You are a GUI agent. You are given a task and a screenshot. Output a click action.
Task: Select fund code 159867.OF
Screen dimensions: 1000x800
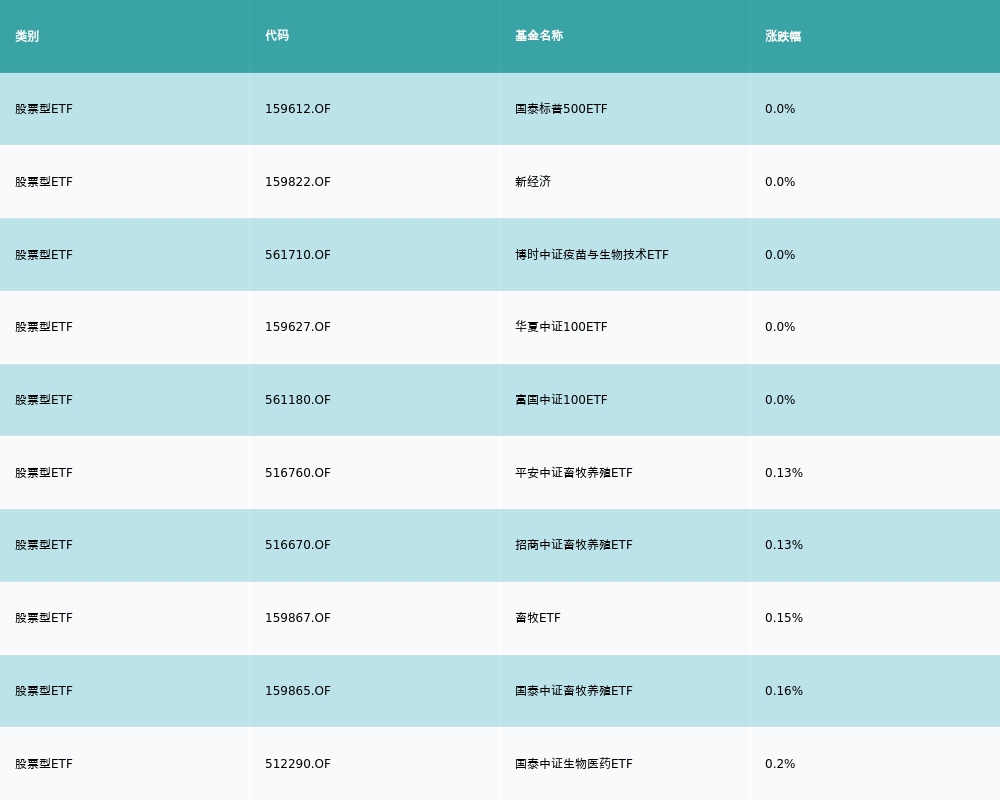pos(298,618)
